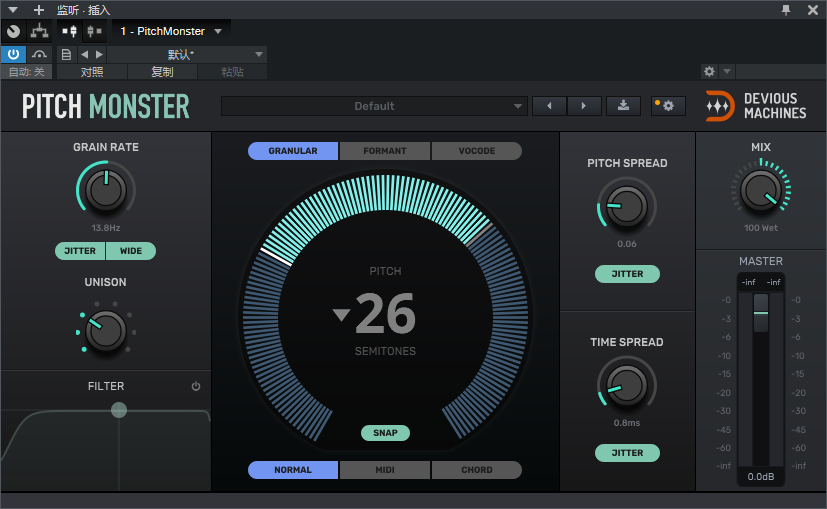
Task: Click the Unison knob
Action: tap(106, 331)
